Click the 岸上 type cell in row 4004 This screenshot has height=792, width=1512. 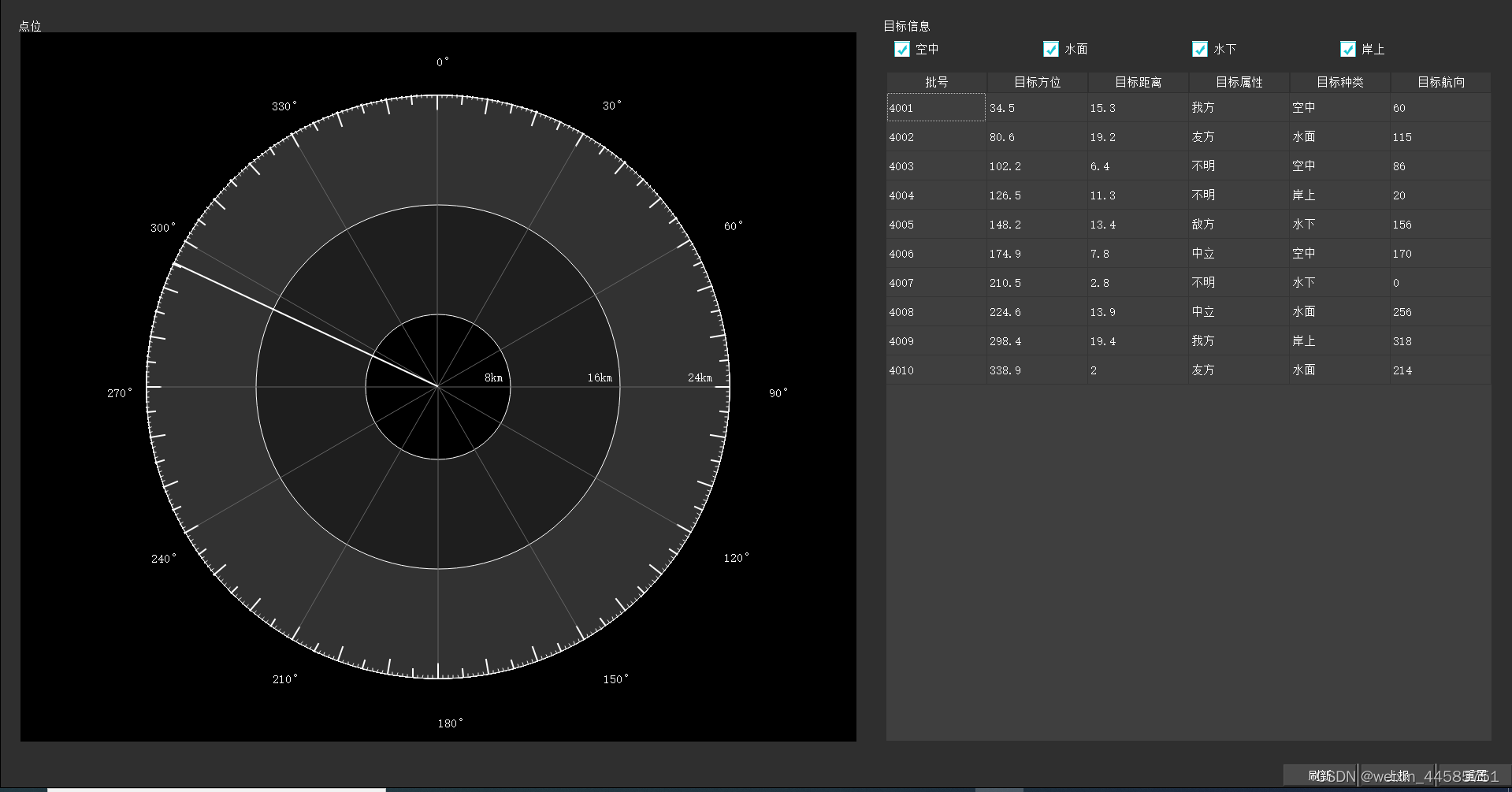[1340, 195]
